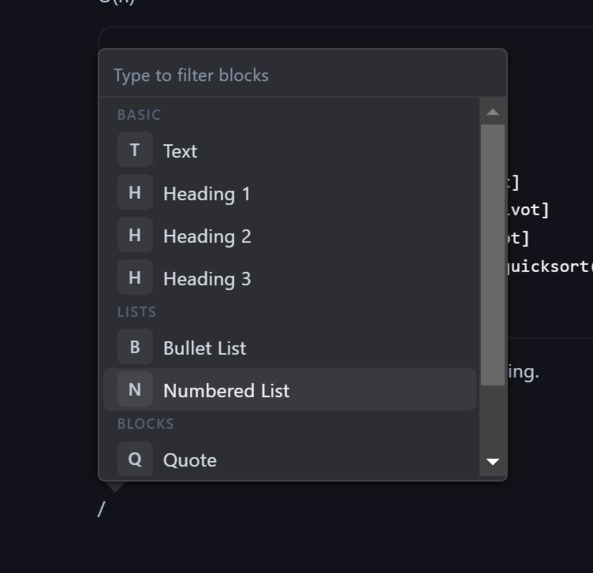
Task: Click the scrollbar up arrow
Action: pos(493,112)
